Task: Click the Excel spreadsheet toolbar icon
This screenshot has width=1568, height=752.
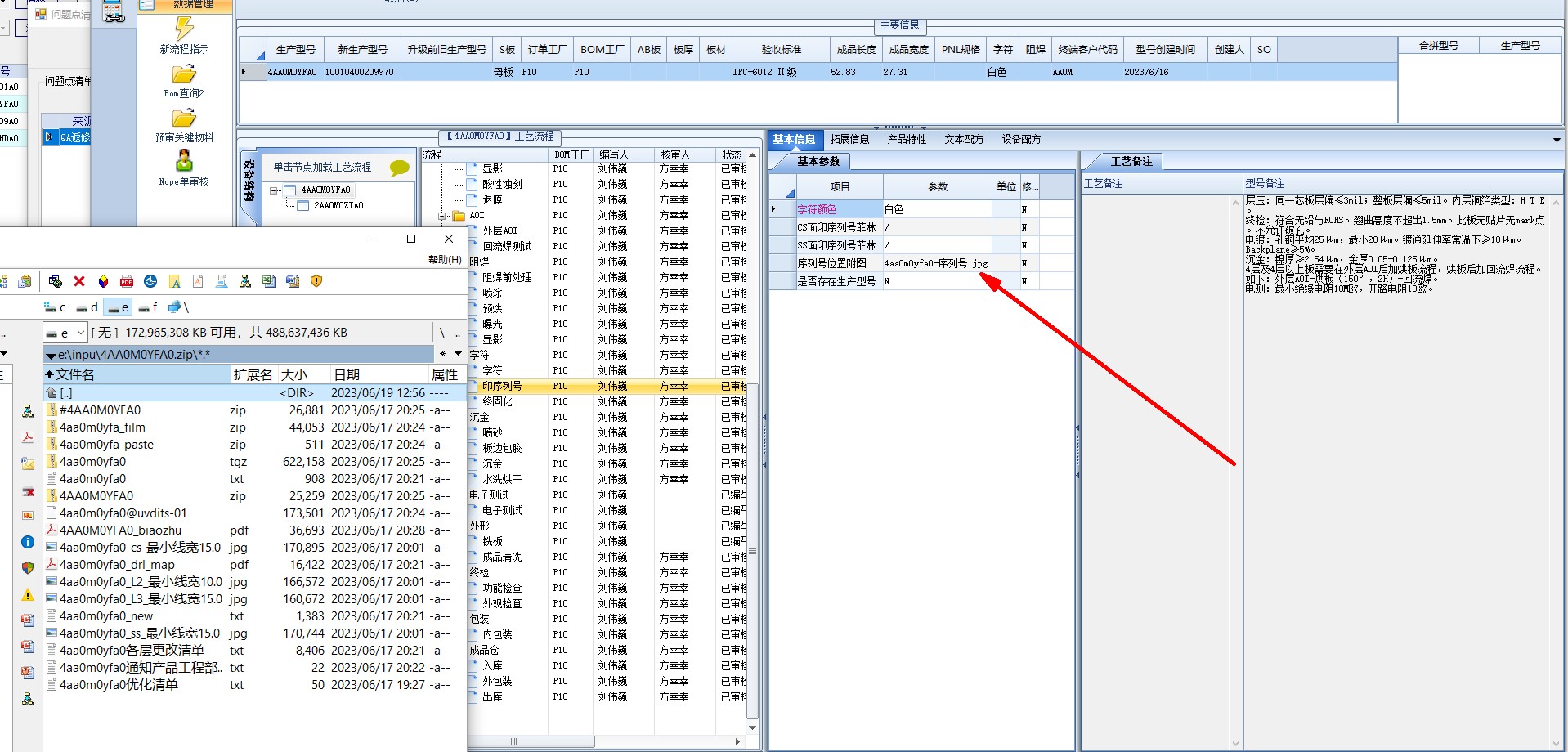Action: tap(269, 281)
